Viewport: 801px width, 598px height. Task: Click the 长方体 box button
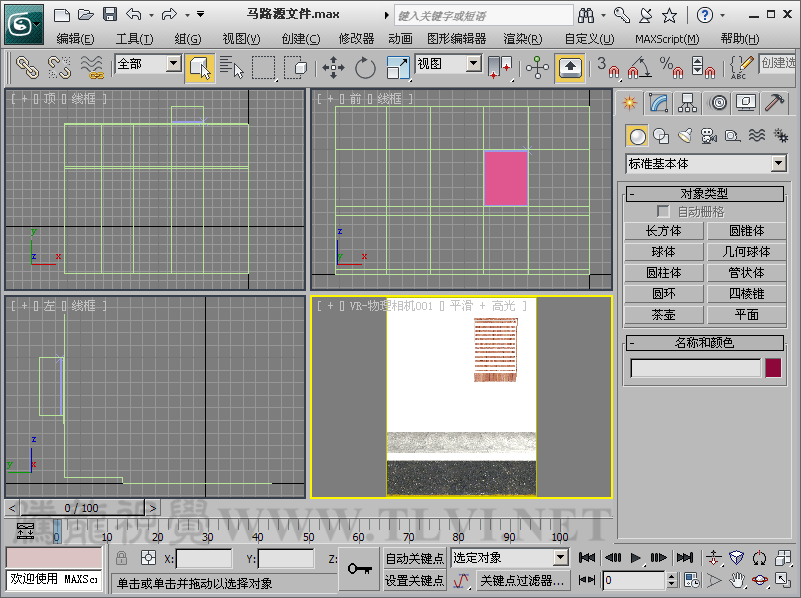pos(663,231)
